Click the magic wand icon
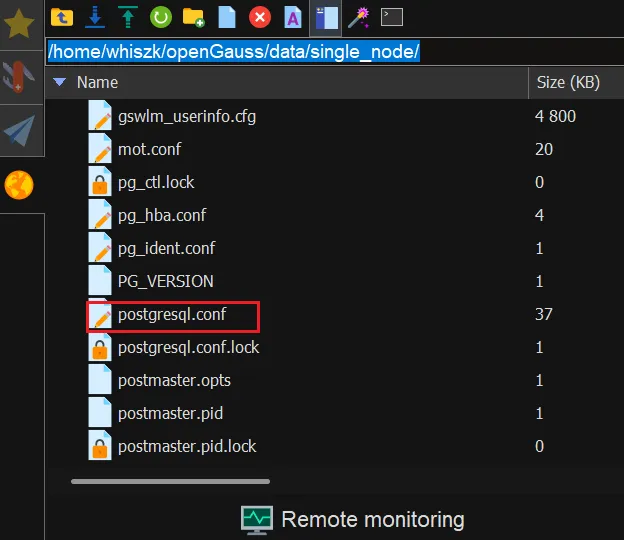This screenshot has height=540, width=624. pyautogui.click(x=358, y=16)
